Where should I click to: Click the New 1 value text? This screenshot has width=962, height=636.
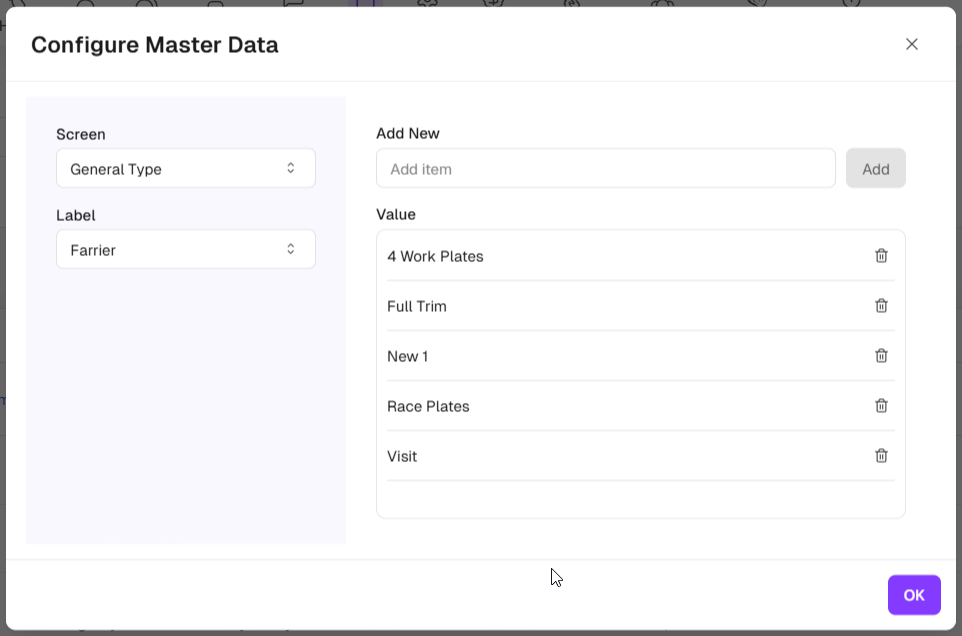coord(408,357)
